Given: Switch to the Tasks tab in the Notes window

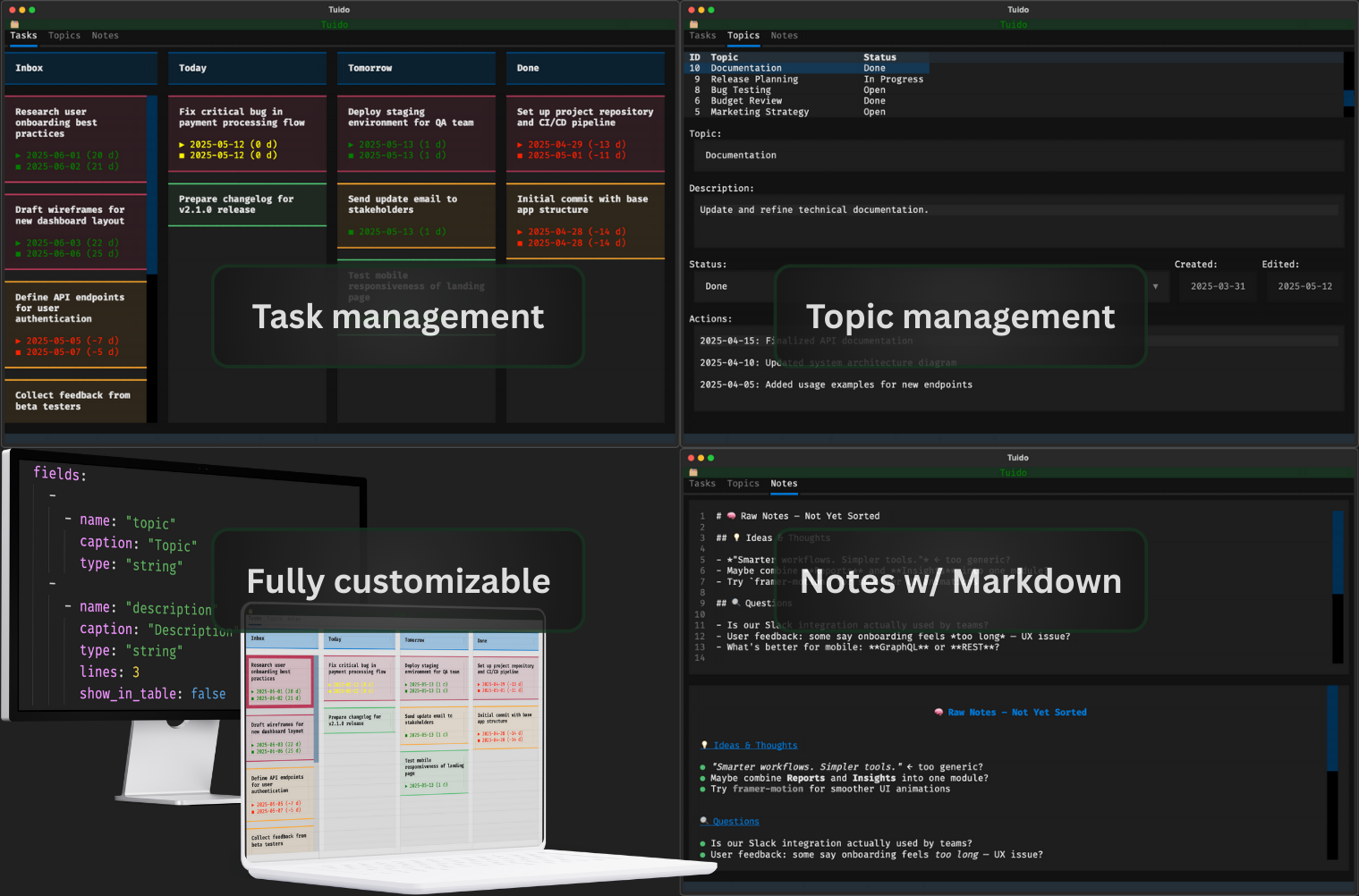Looking at the screenshot, I should [702, 484].
